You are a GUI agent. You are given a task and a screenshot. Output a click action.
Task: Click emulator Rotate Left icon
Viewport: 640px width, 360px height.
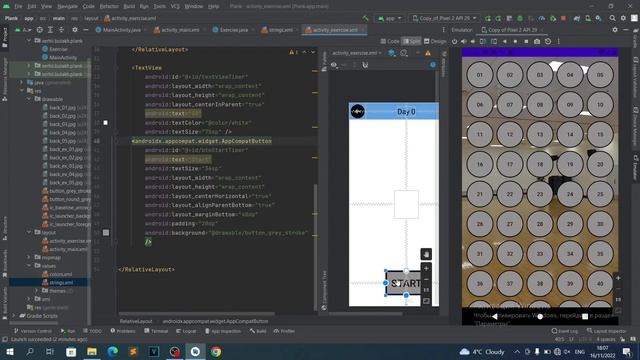(x=483, y=41)
